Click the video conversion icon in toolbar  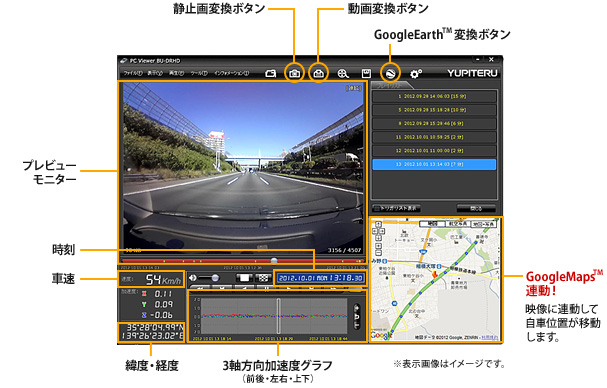(319, 74)
